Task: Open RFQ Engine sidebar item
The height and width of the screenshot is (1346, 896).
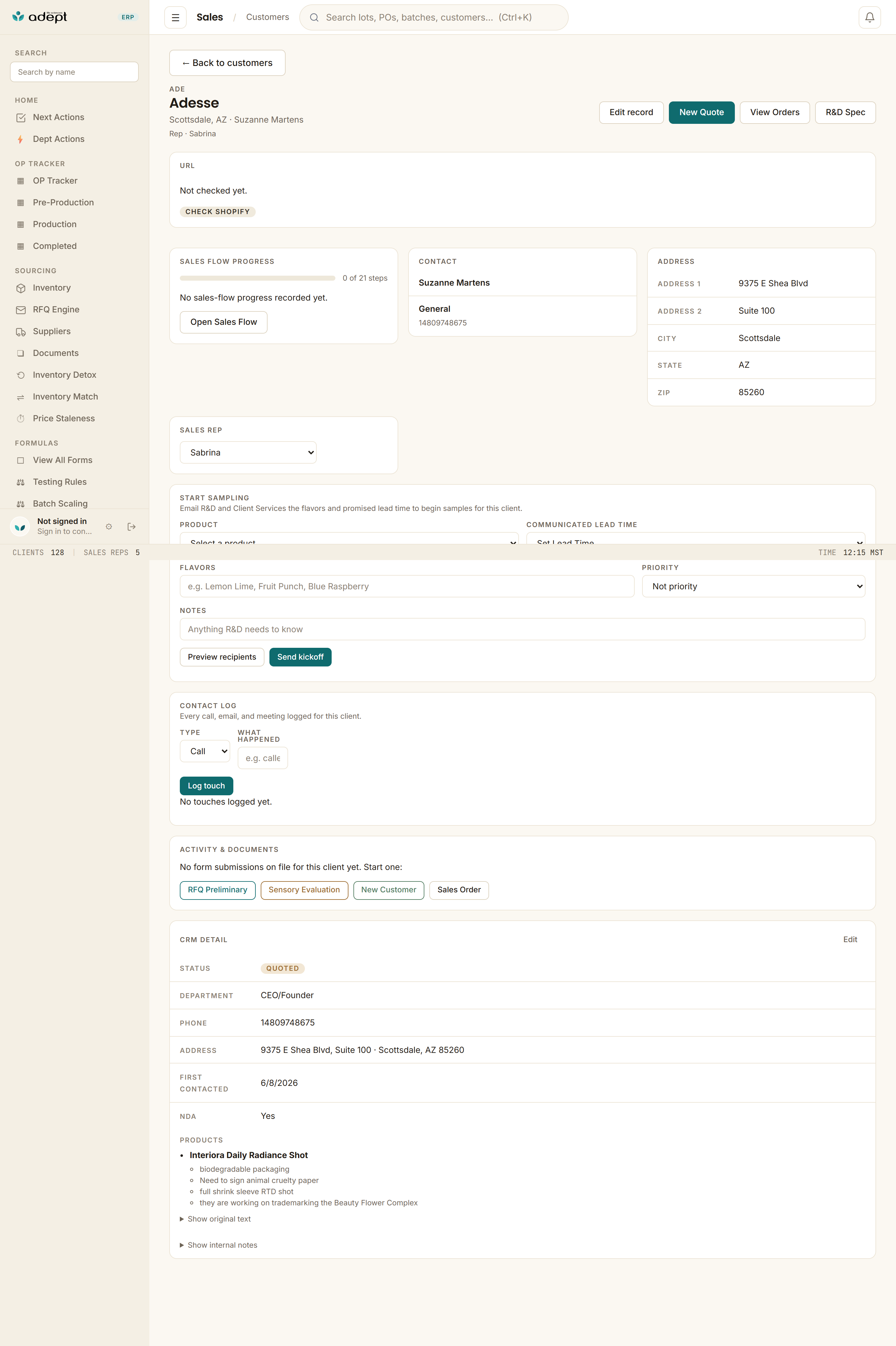Action: [x=74, y=310]
